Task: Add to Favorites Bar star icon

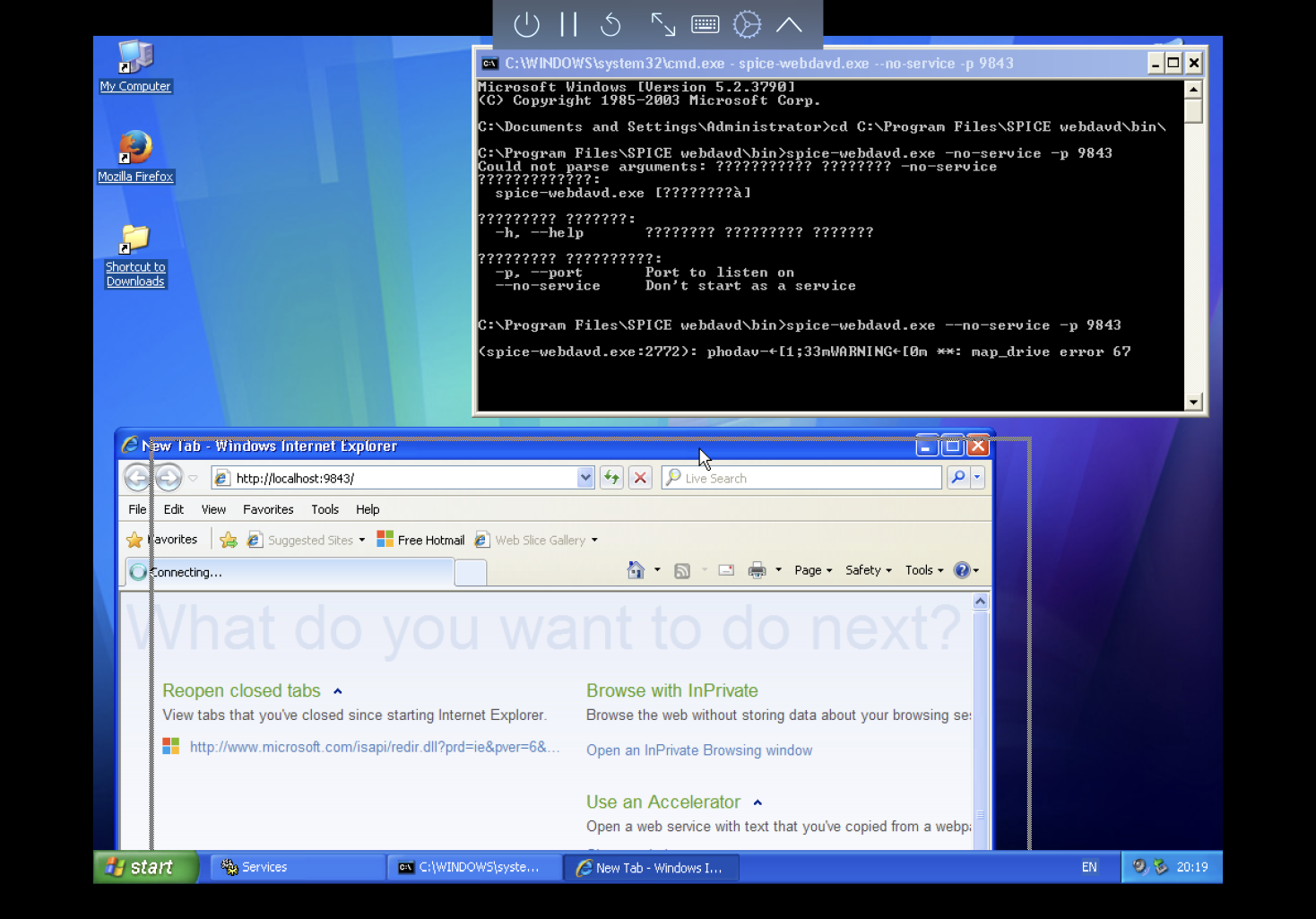Action: 229,540
